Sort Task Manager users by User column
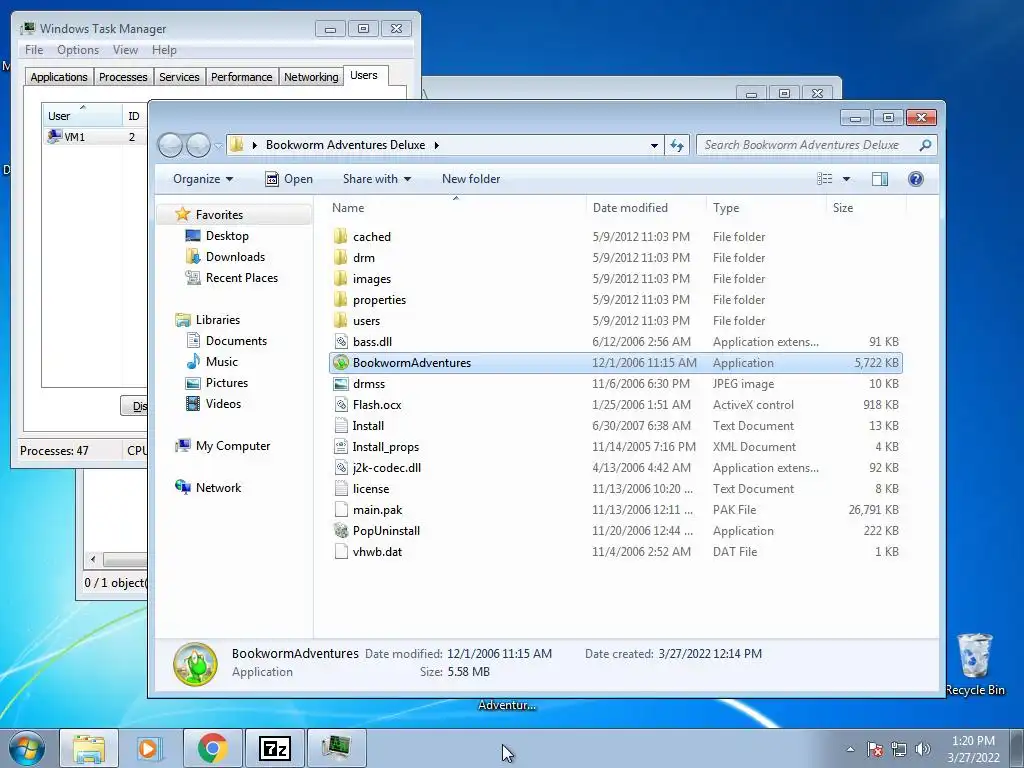The width and height of the screenshot is (1024, 768). 82,116
